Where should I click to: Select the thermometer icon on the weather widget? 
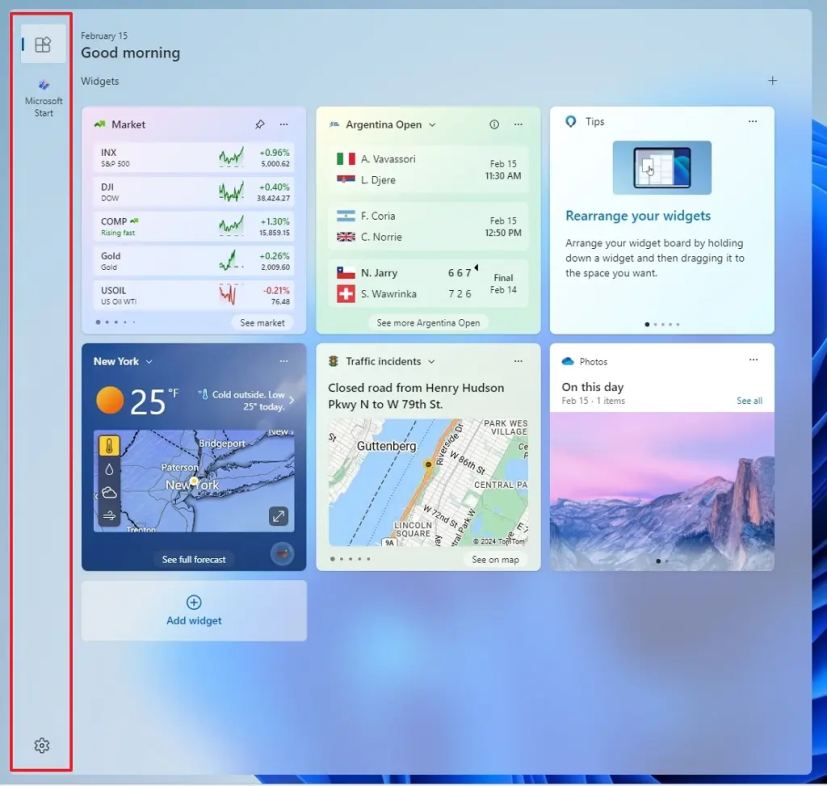(110, 446)
